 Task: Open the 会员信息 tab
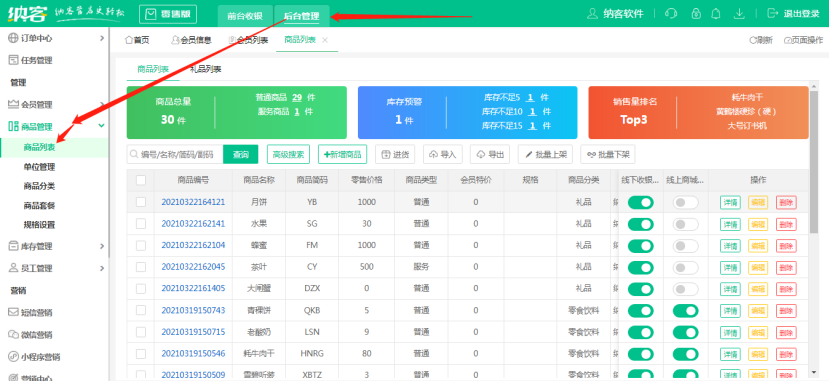click(x=191, y=40)
